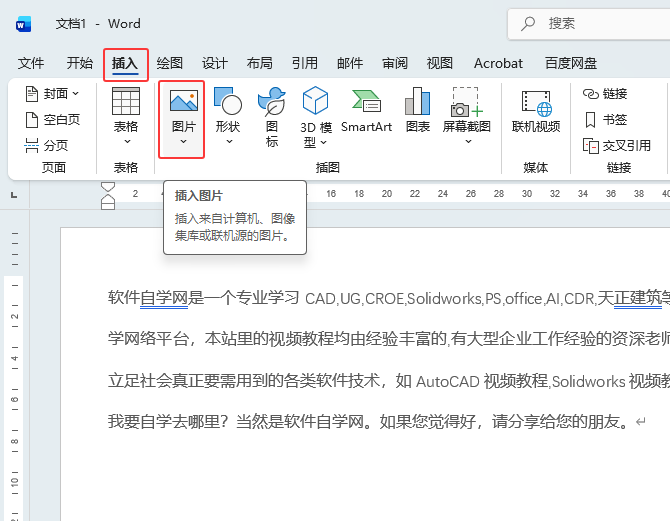Insert online video via 联机视频
670x521 pixels.
[536, 110]
